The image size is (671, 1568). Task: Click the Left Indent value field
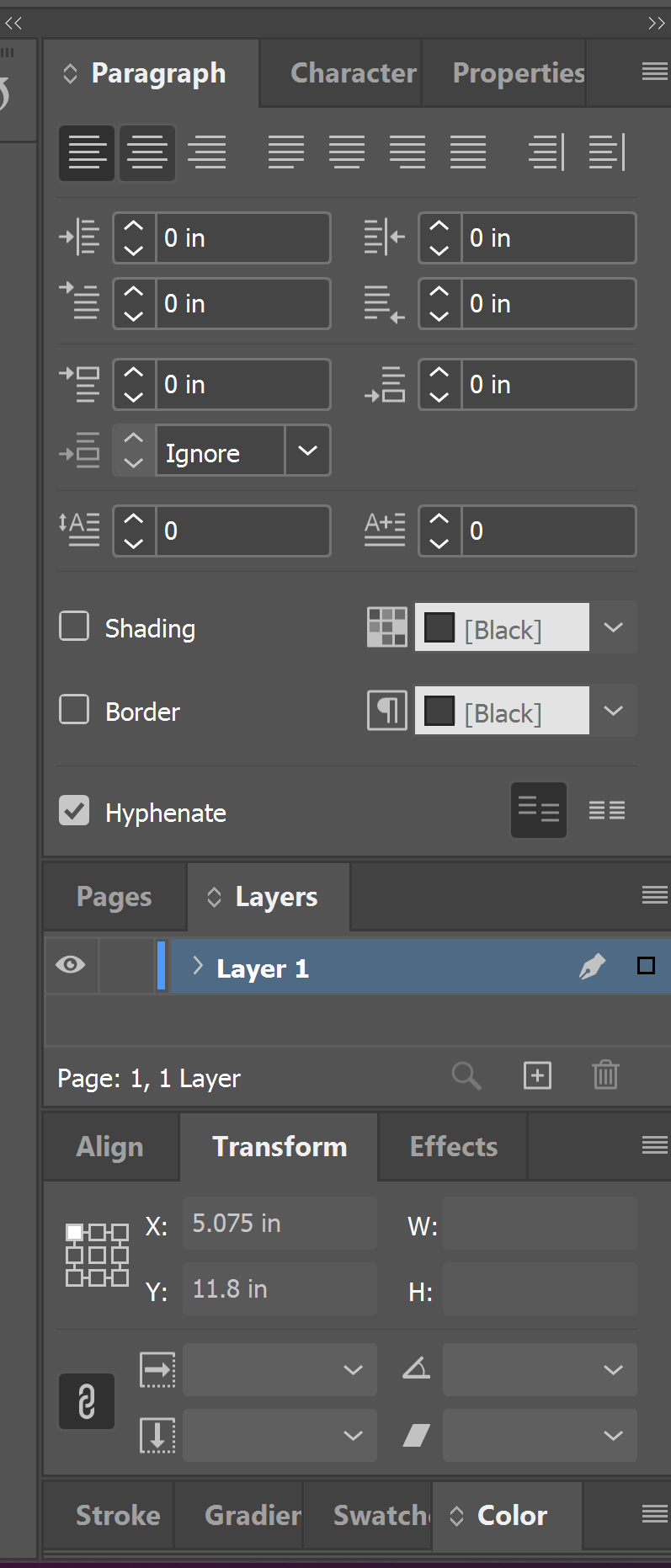click(242, 237)
